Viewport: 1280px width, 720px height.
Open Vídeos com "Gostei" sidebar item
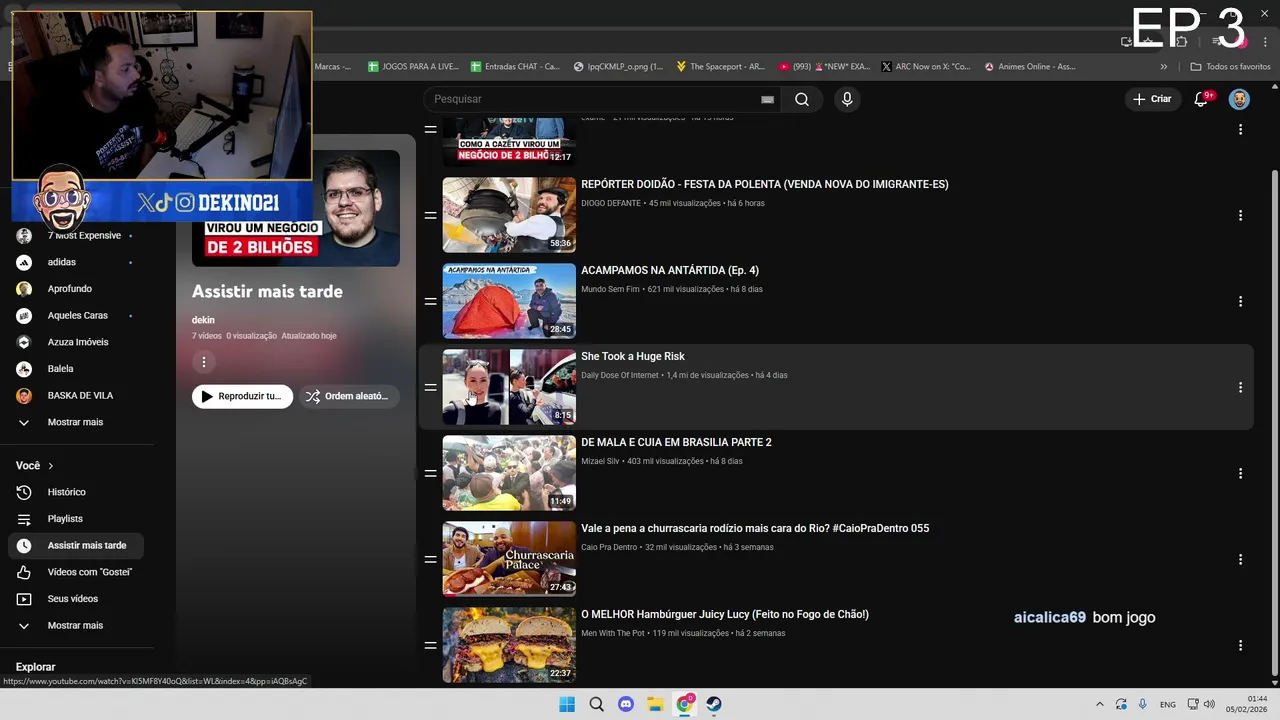[x=77, y=572]
